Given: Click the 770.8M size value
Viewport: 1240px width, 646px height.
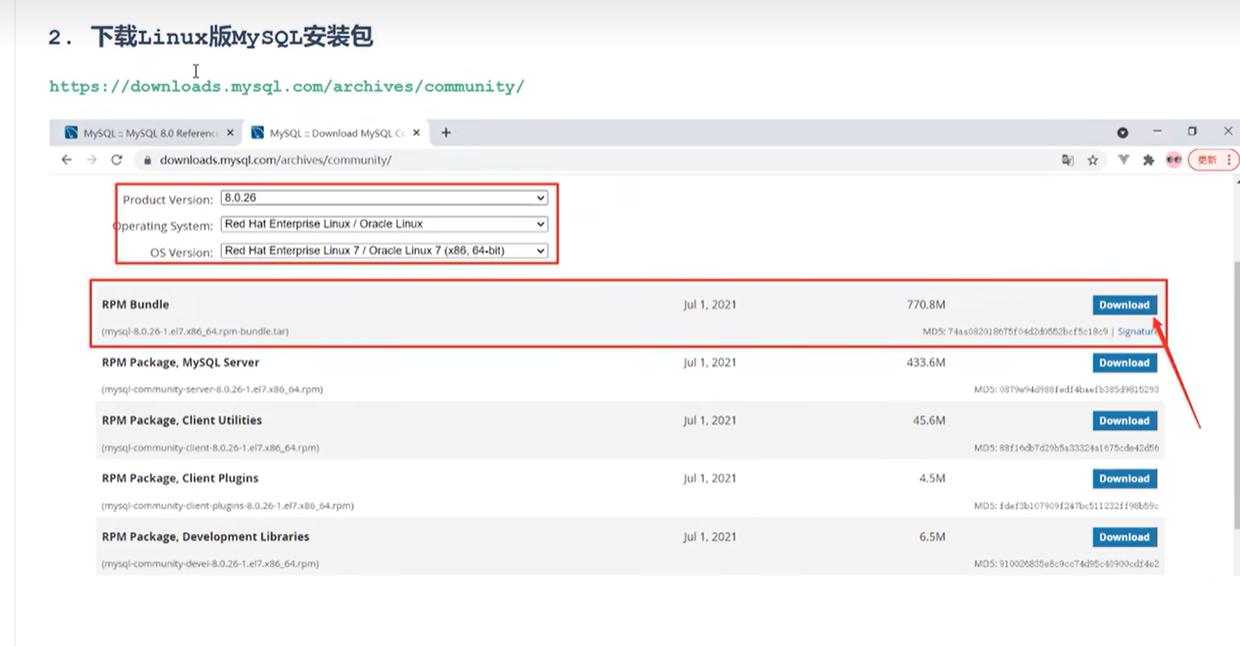Looking at the screenshot, I should pos(926,304).
